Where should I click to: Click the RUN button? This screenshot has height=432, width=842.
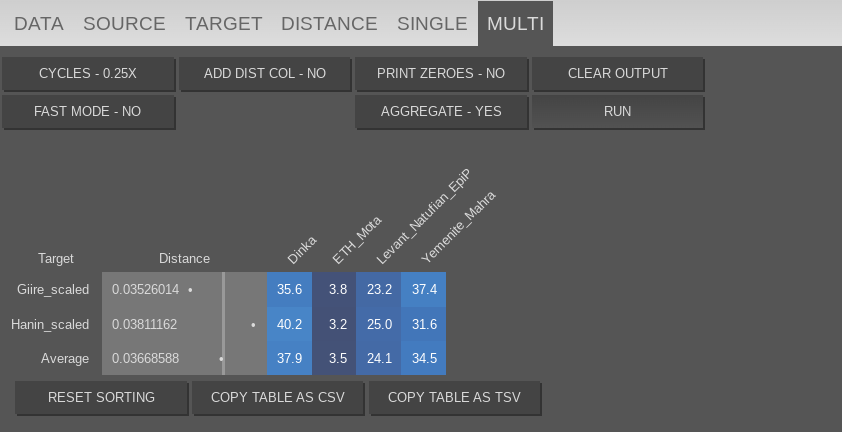[617, 112]
